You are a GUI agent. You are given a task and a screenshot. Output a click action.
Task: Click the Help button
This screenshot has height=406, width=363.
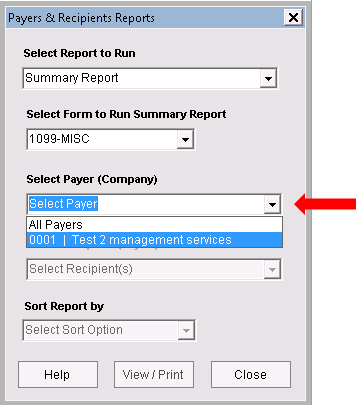click(x=58, y=375)
